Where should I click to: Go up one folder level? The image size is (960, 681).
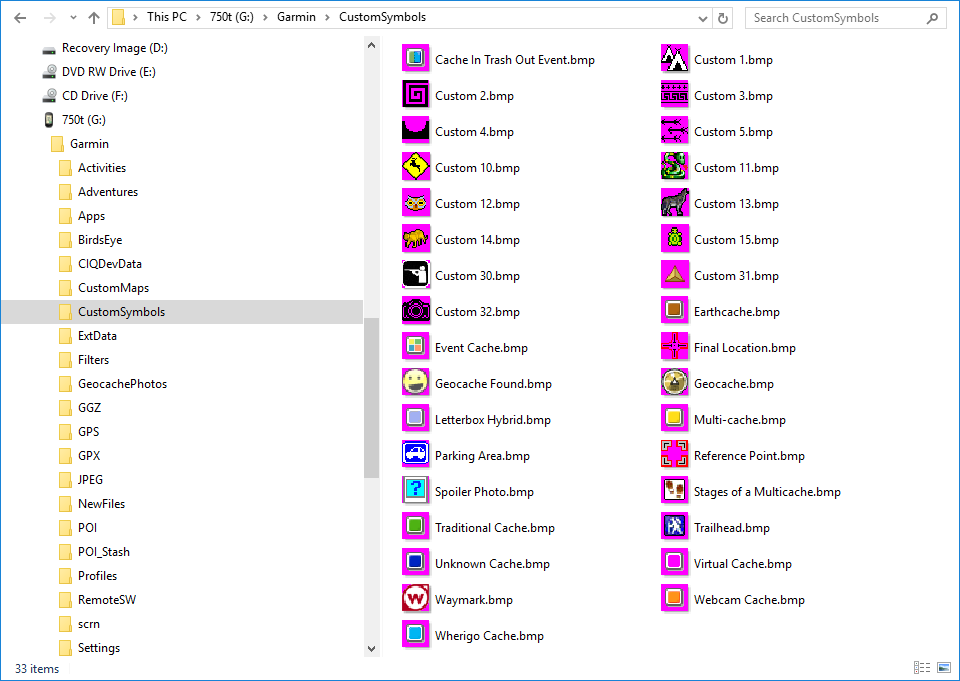tap(94, 17)
